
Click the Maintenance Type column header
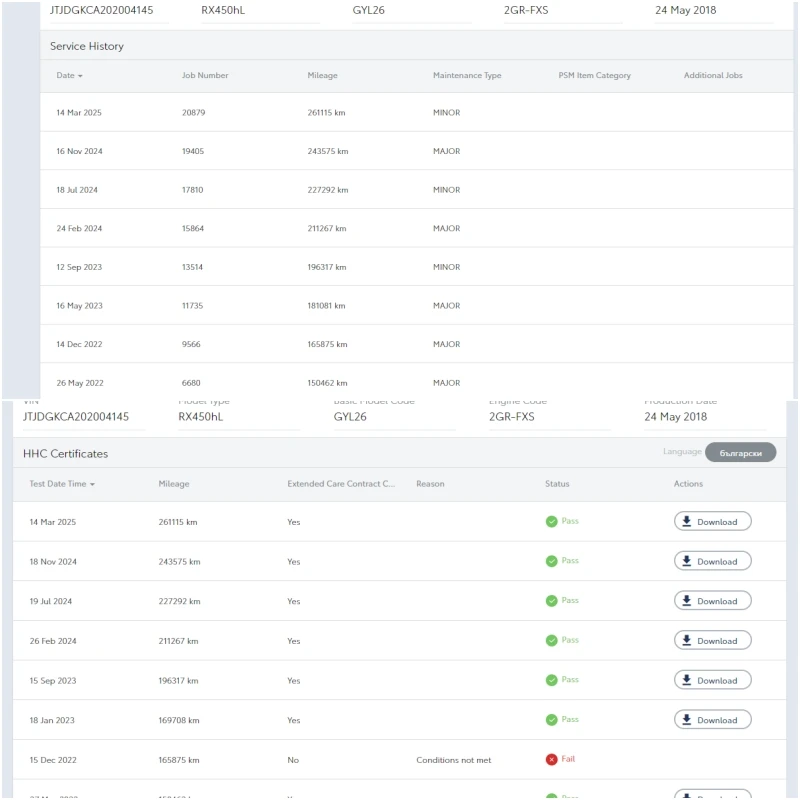pos(467,76)
